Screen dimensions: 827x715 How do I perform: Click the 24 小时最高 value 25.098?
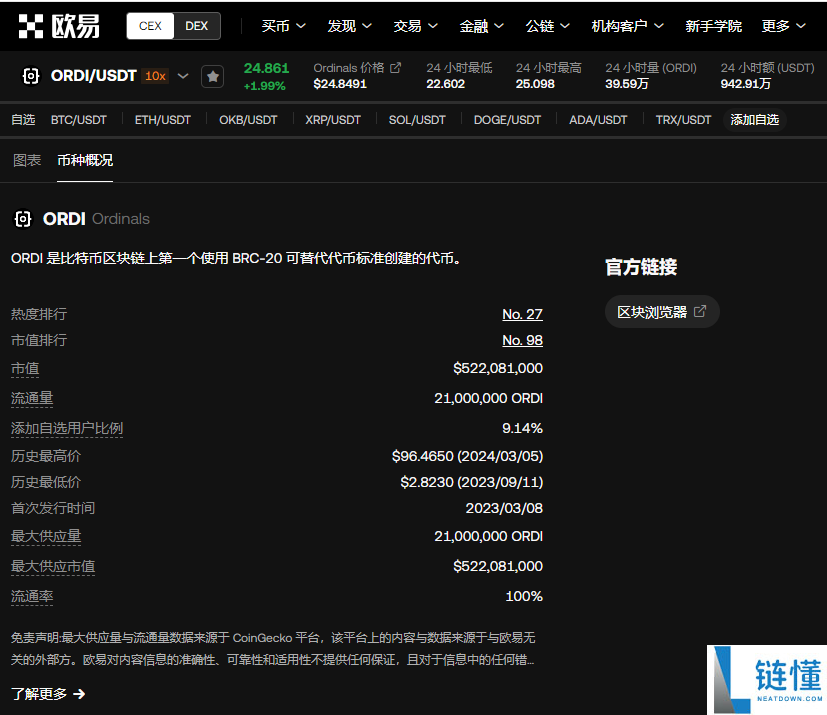pos(535,84)
